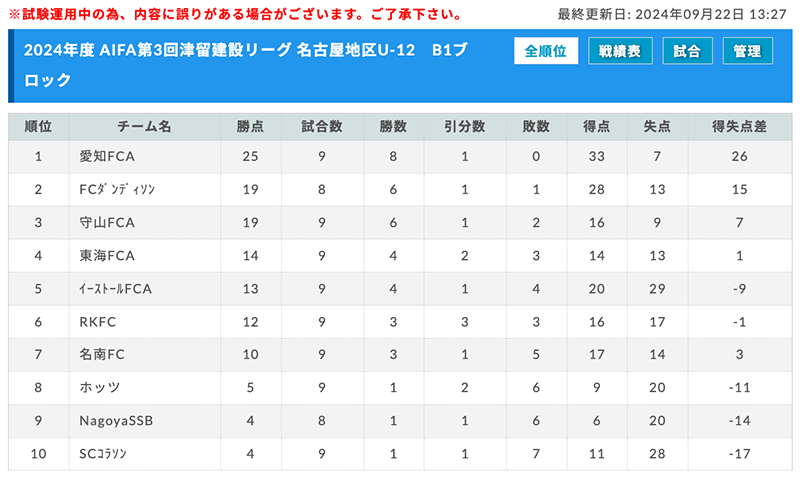Viewport: 800px width, 480px height.
Task: Open the 管理 button
Action: [747, 51]
